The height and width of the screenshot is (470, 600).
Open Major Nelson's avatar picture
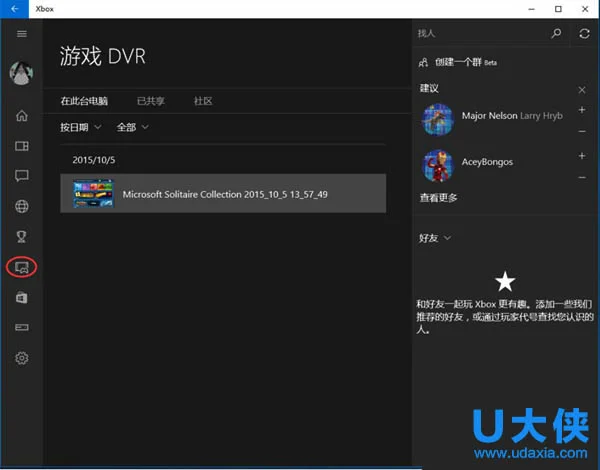click(438, 119)
